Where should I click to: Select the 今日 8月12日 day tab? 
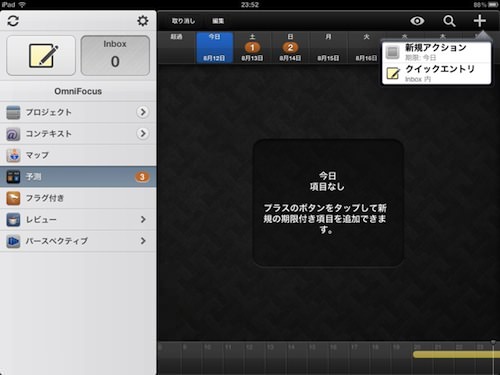214,47
